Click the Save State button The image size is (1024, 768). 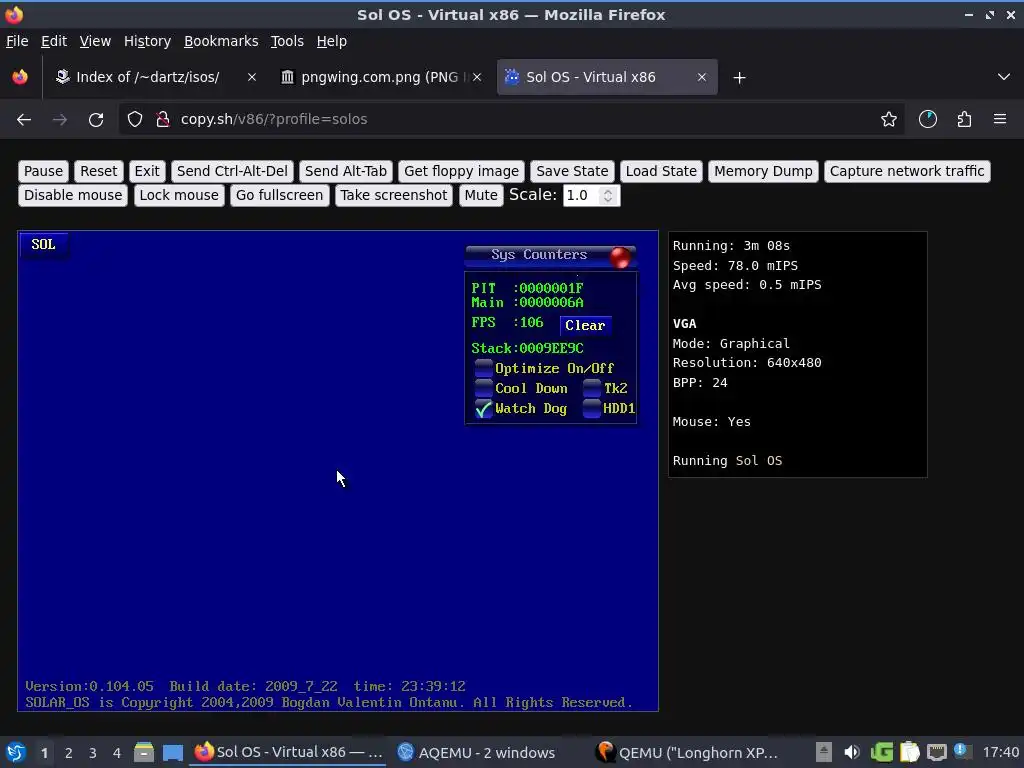572,171
